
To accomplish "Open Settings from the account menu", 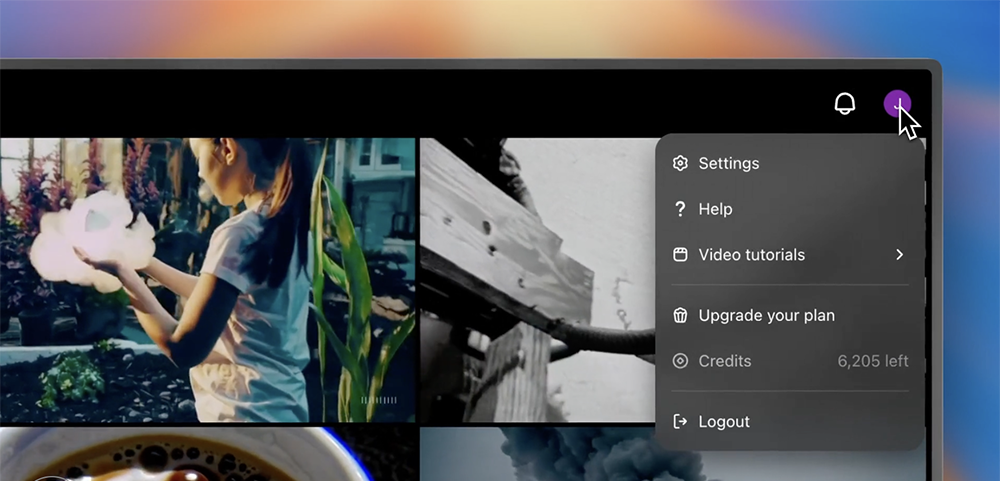I will pyautogui.click(x=790, y=163).
